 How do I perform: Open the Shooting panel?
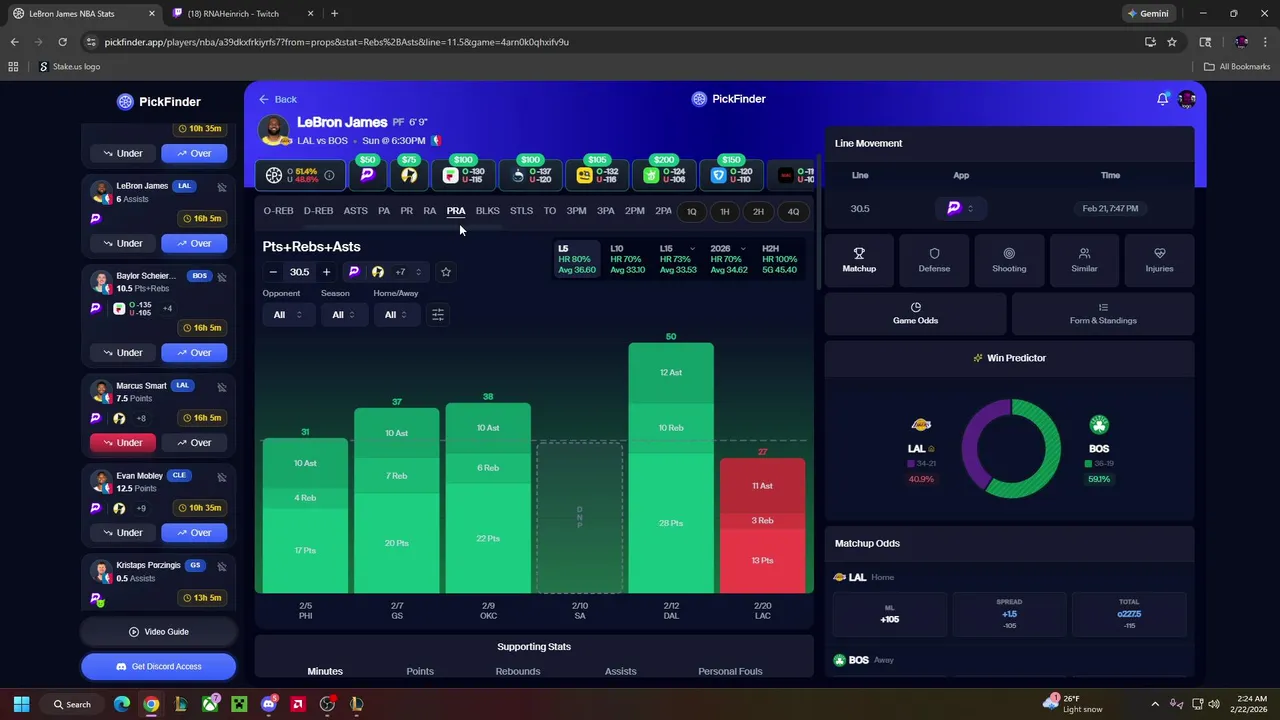click(1009, 260)
